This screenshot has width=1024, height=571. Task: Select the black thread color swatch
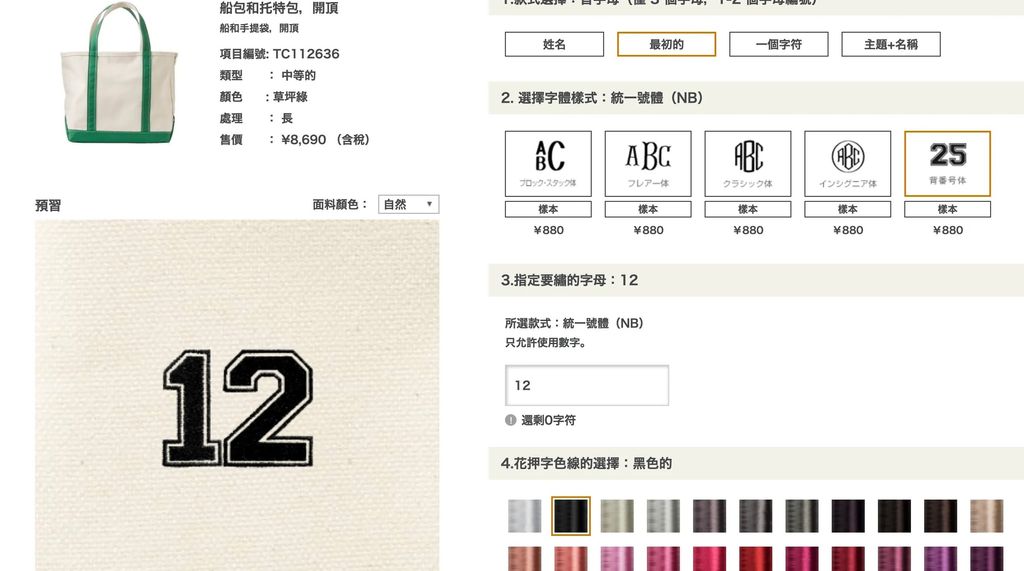571,516
